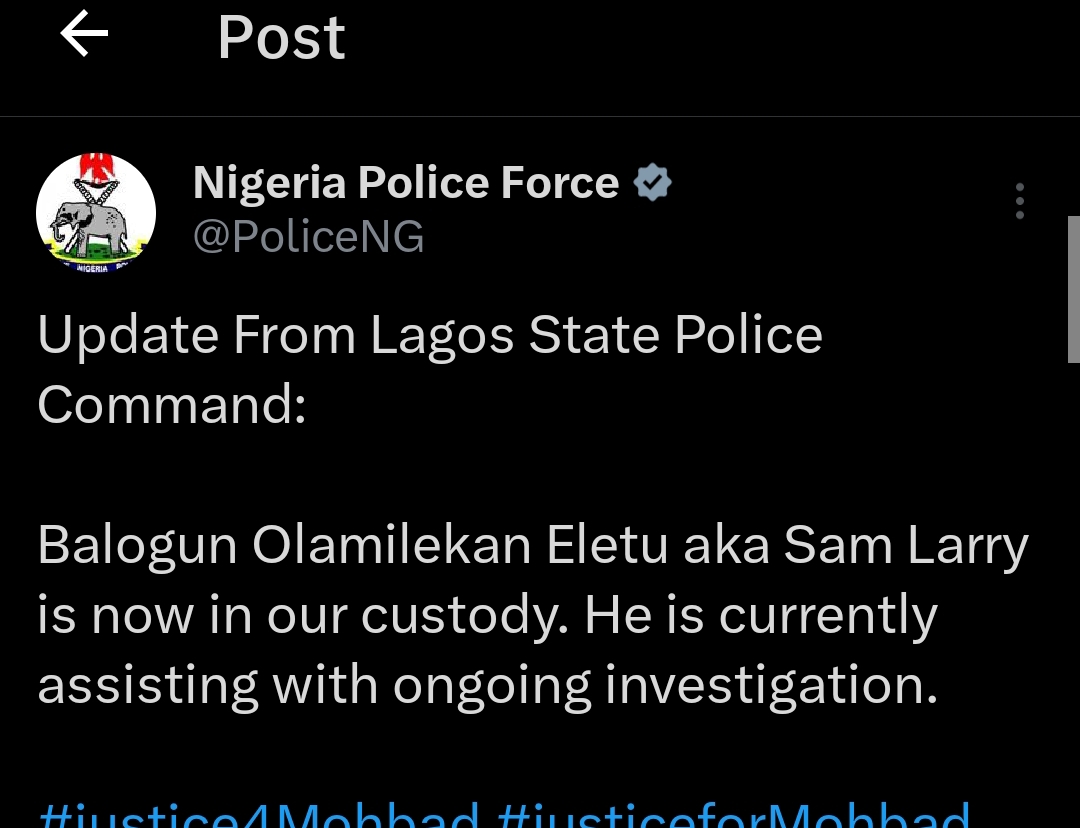
Task: Open the #justiceforMohbad hashtag
Action: coord(734,816)
